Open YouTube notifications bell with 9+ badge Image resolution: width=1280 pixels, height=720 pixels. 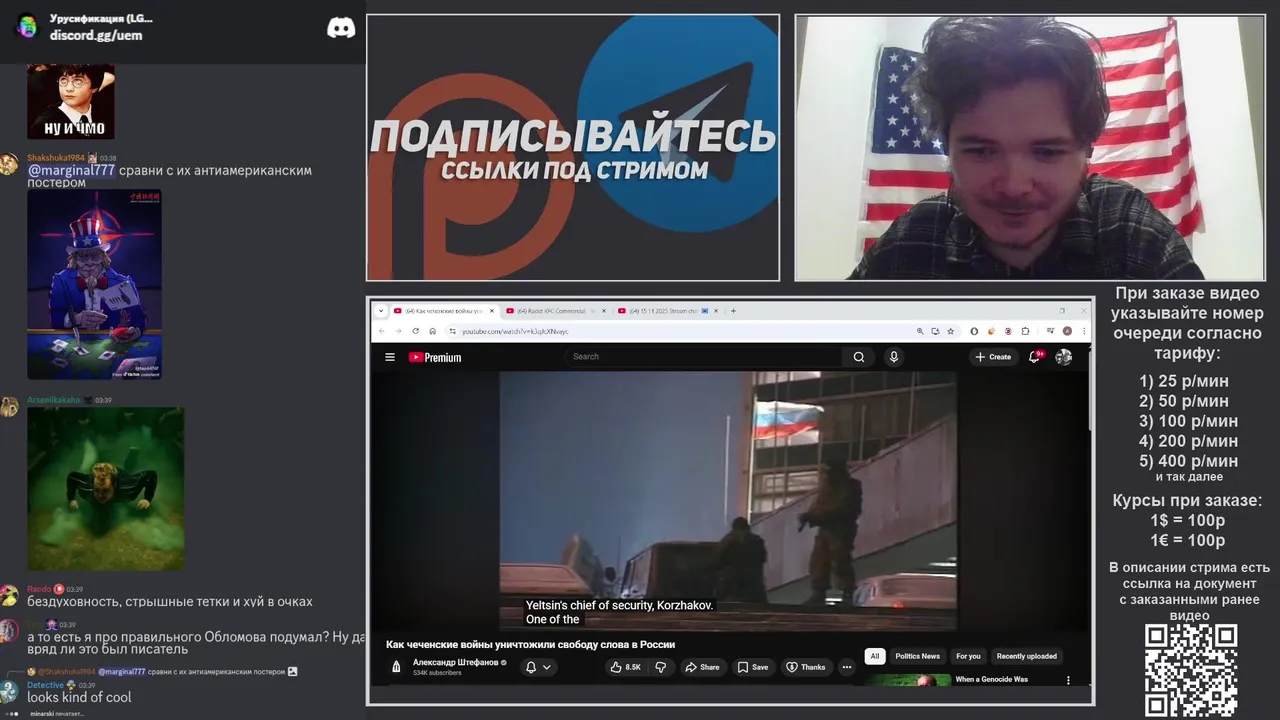click(x=1036, y=356)
